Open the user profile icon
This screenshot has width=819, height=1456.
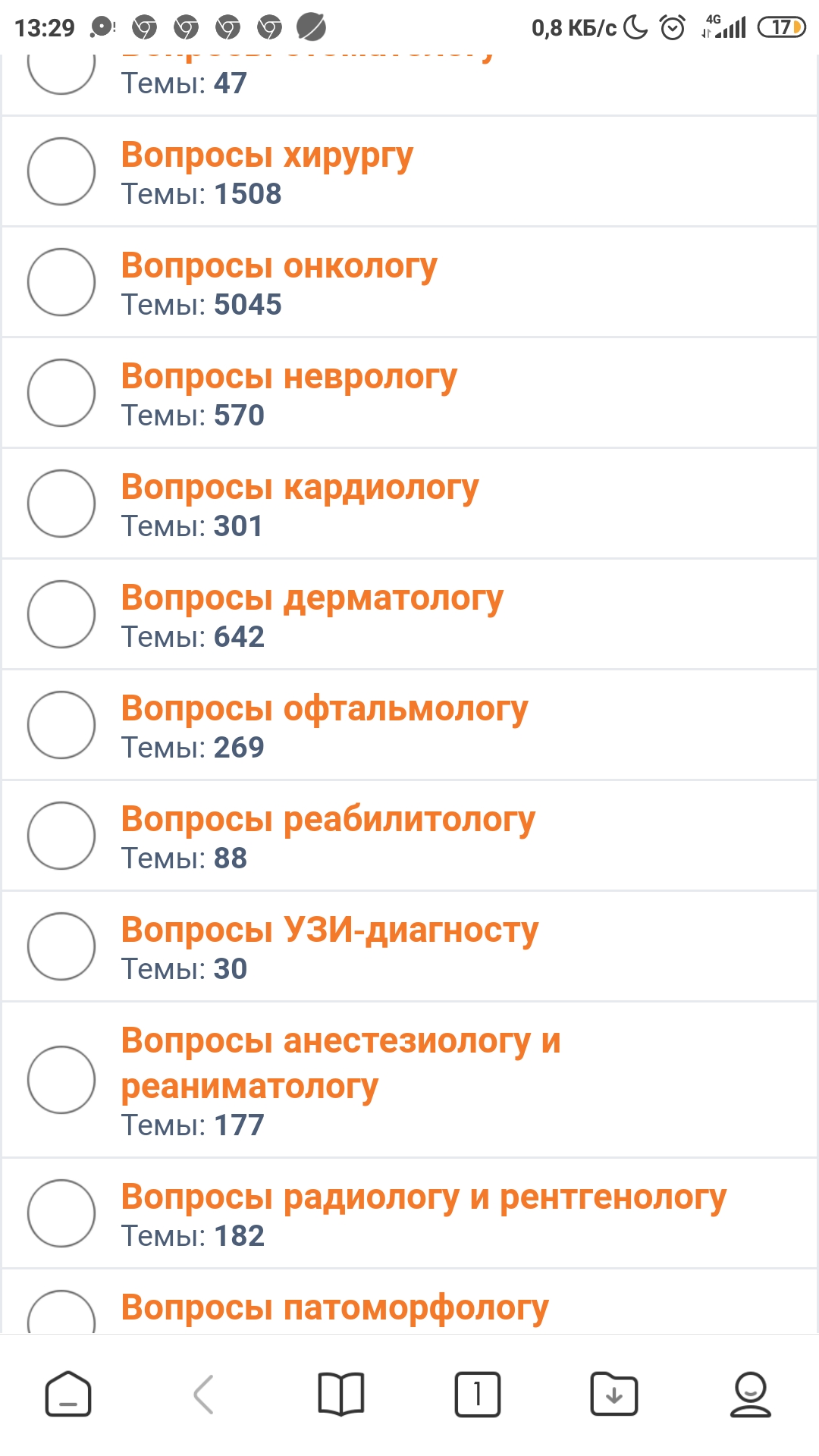750,1394
